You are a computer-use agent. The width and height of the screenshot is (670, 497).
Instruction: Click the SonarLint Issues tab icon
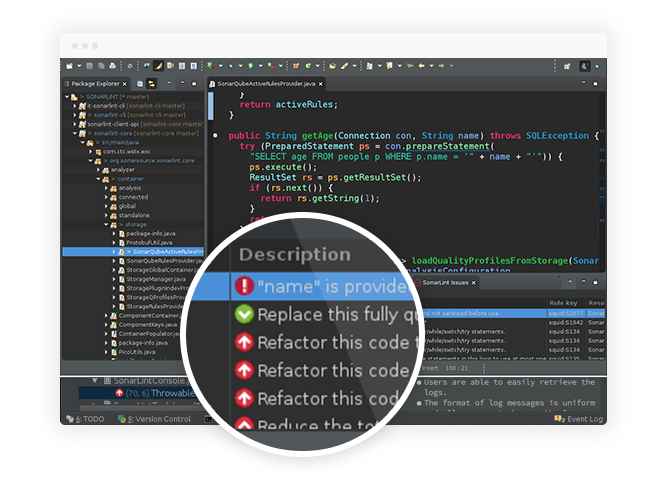click(x=417, y=283)
